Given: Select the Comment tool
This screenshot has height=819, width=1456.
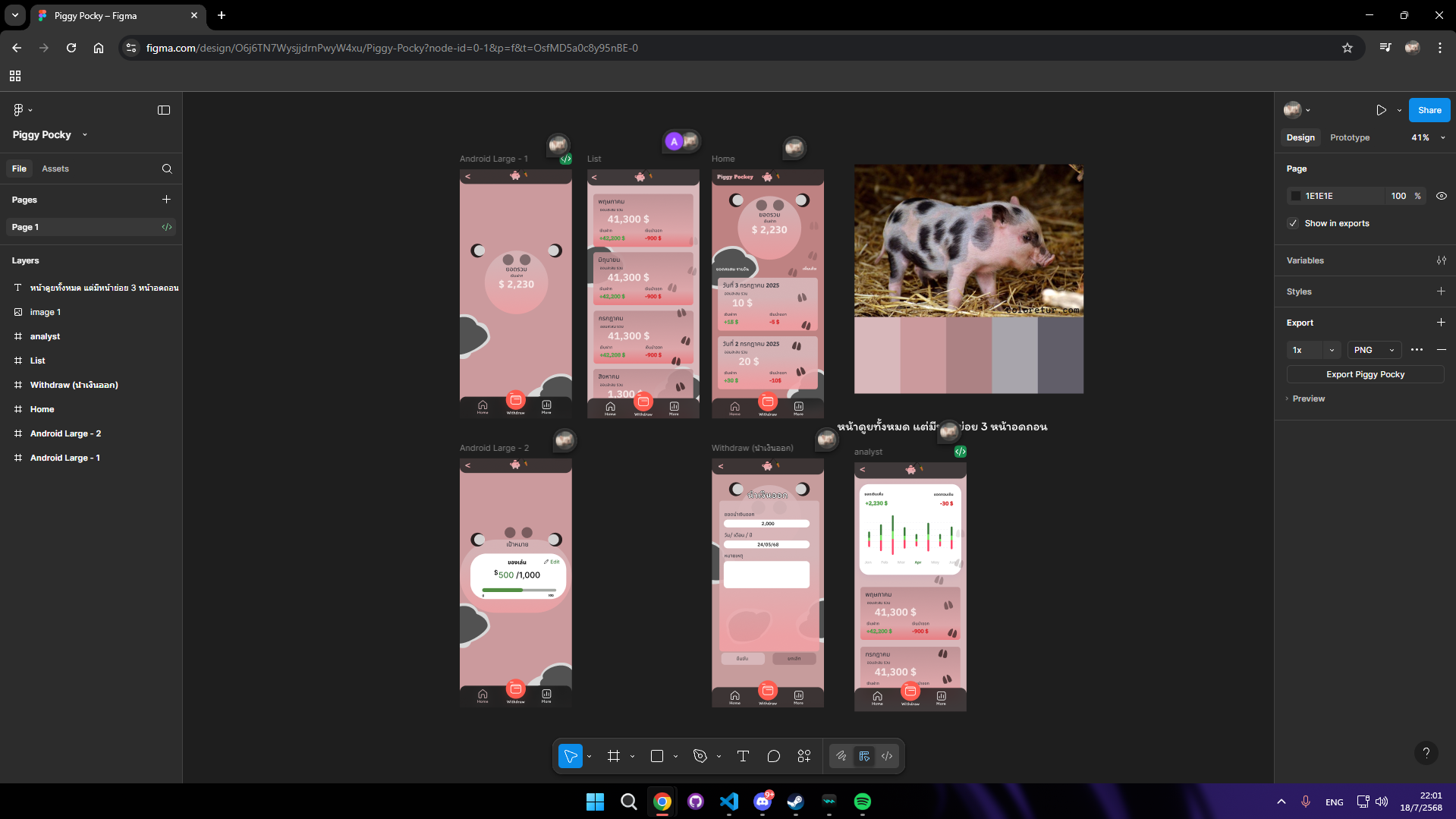Looking at the screenshot, I should [773, 756].
